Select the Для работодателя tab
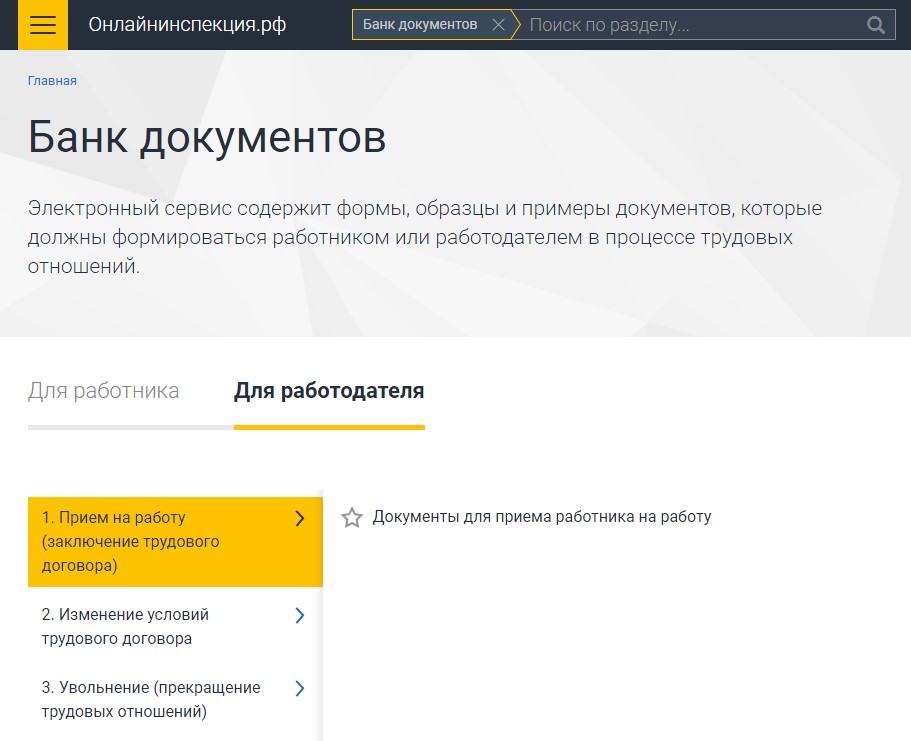Screen dimensions: 911x741 [x=329, y=391]
